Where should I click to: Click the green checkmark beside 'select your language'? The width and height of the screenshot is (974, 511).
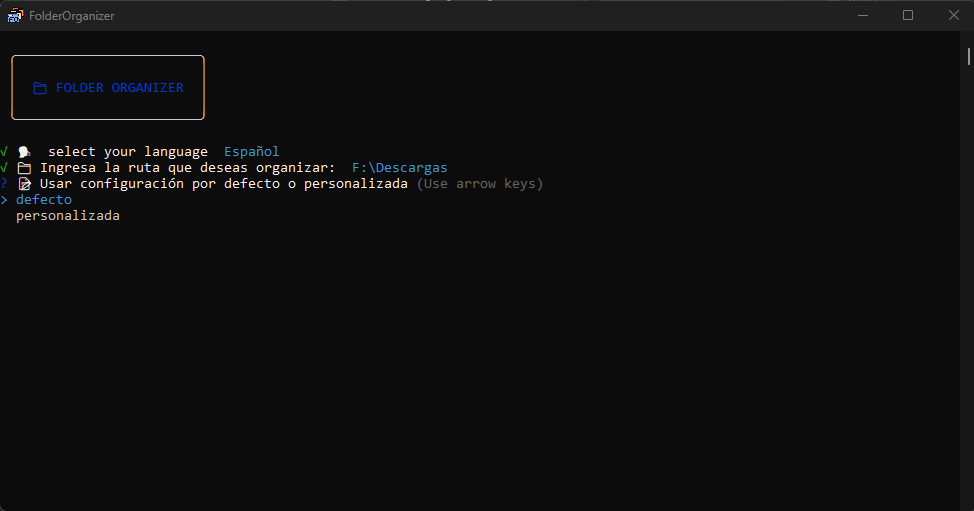[x=4, y=151]
